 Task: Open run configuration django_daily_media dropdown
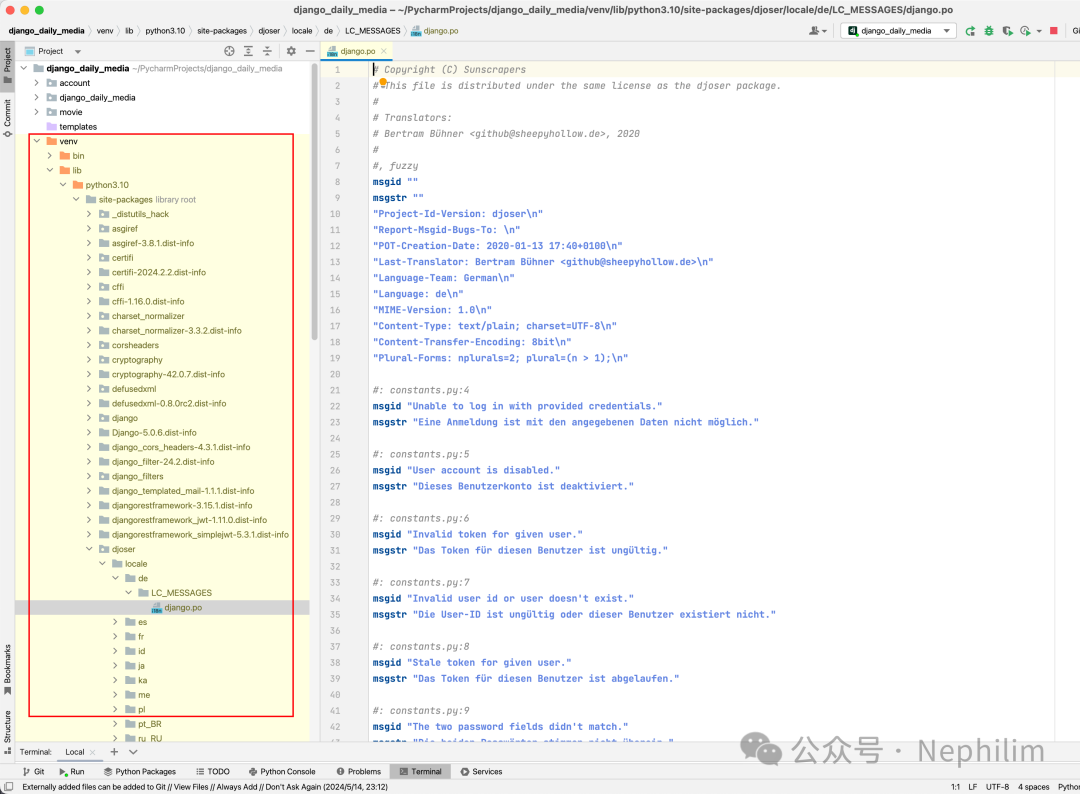point(898,31)
